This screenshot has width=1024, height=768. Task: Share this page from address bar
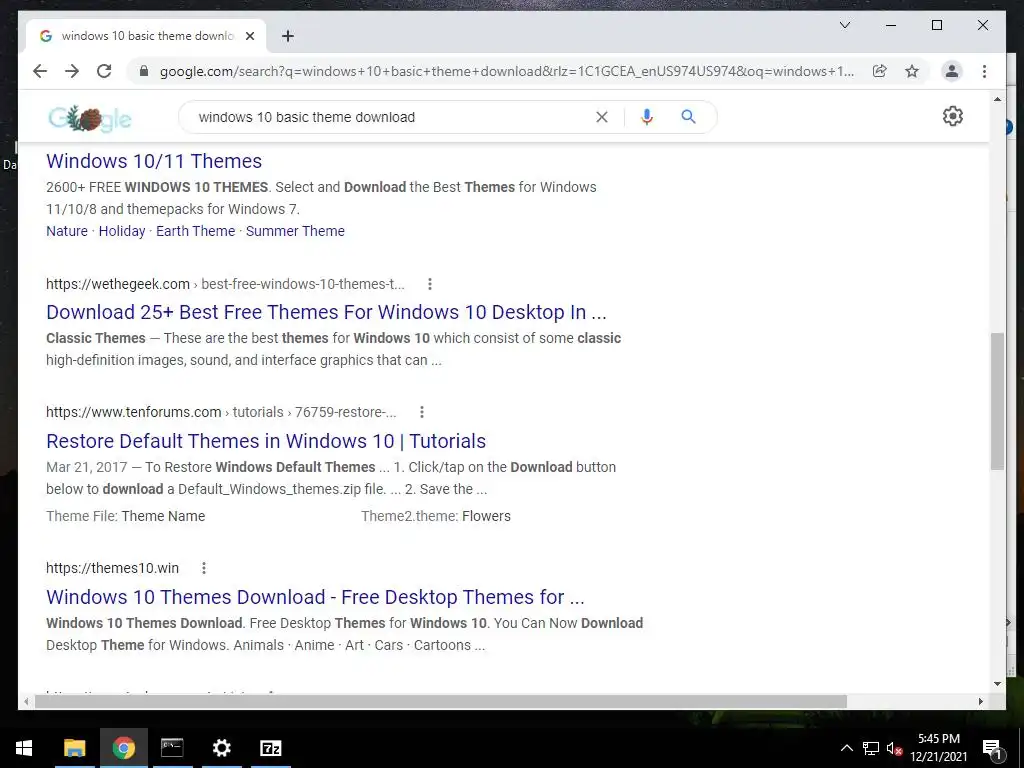coord(880,71)
